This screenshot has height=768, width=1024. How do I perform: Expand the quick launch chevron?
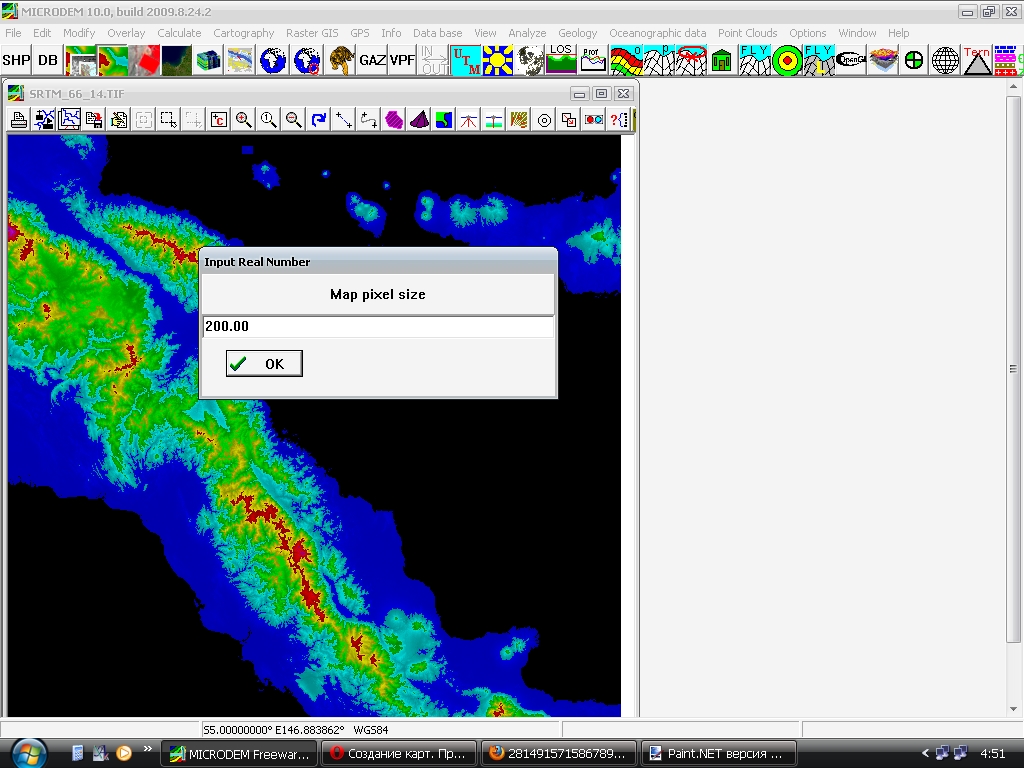point(148,749)
